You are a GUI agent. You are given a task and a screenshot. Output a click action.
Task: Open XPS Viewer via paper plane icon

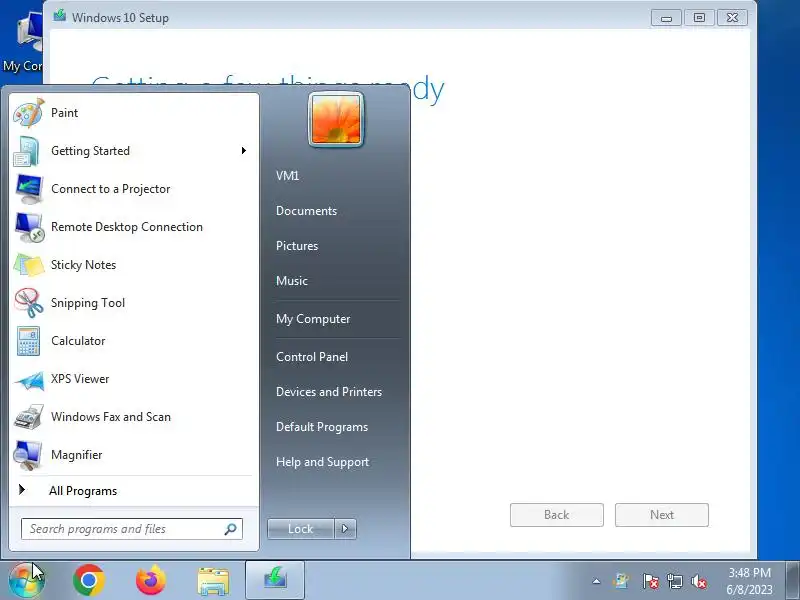(29, 380)
